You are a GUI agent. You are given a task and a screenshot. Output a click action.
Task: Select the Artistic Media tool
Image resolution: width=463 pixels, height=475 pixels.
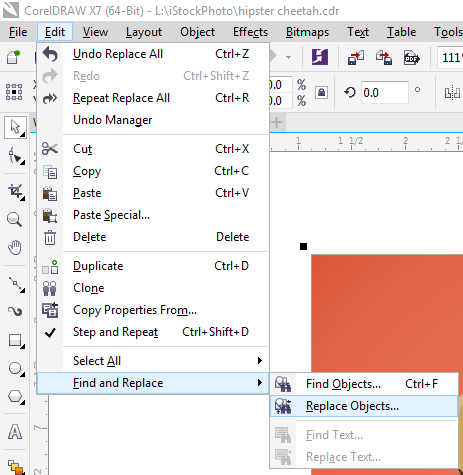click(15, 311)
